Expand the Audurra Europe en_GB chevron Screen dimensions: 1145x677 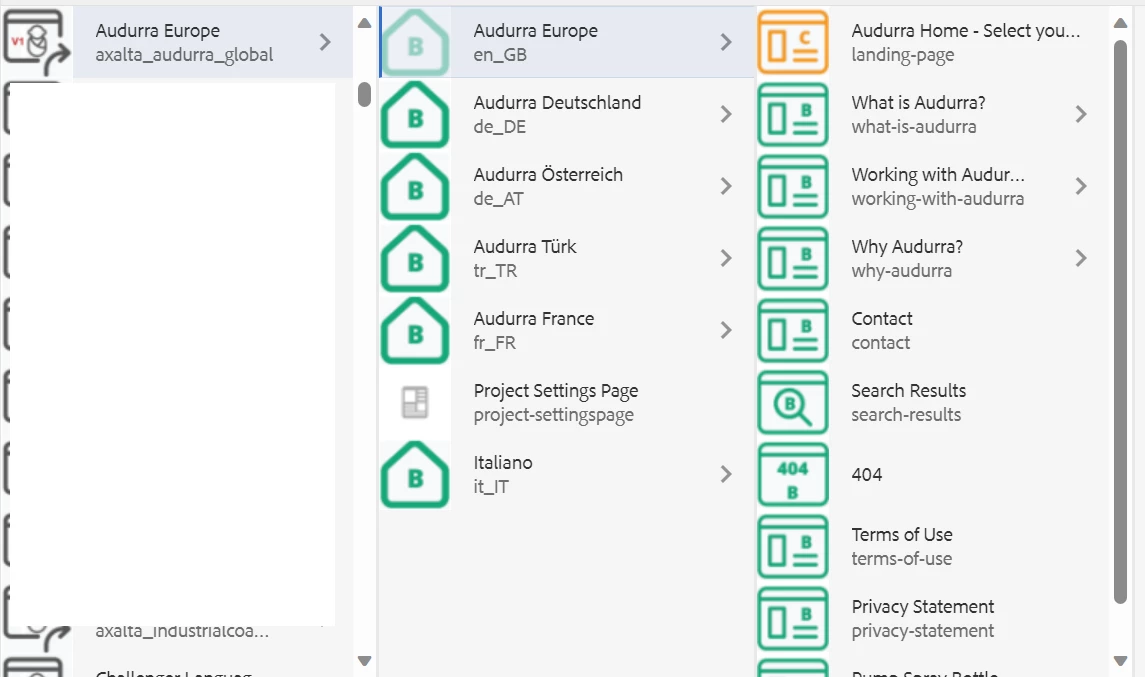726,42
